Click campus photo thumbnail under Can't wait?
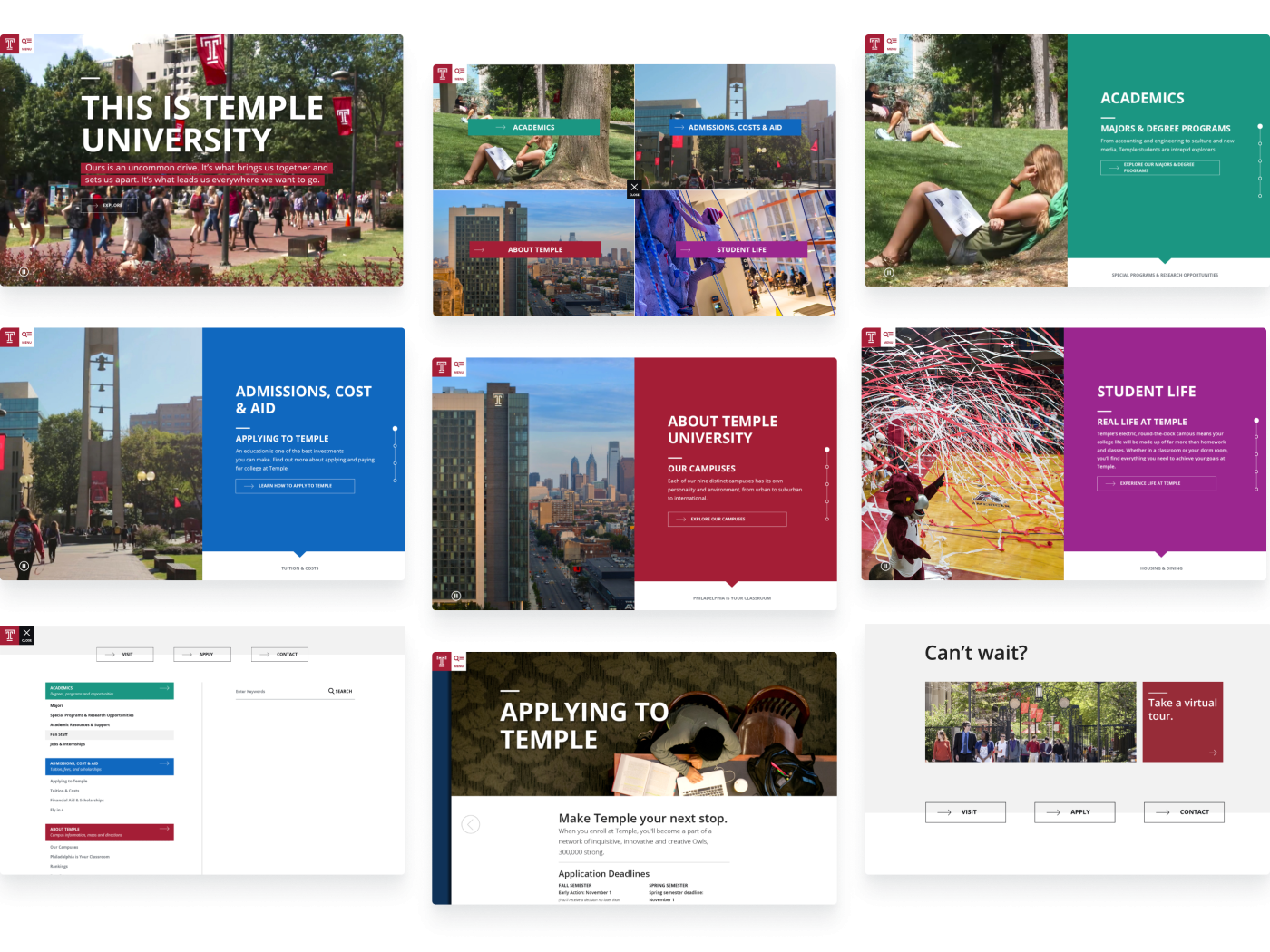 tap(1031, 722)
